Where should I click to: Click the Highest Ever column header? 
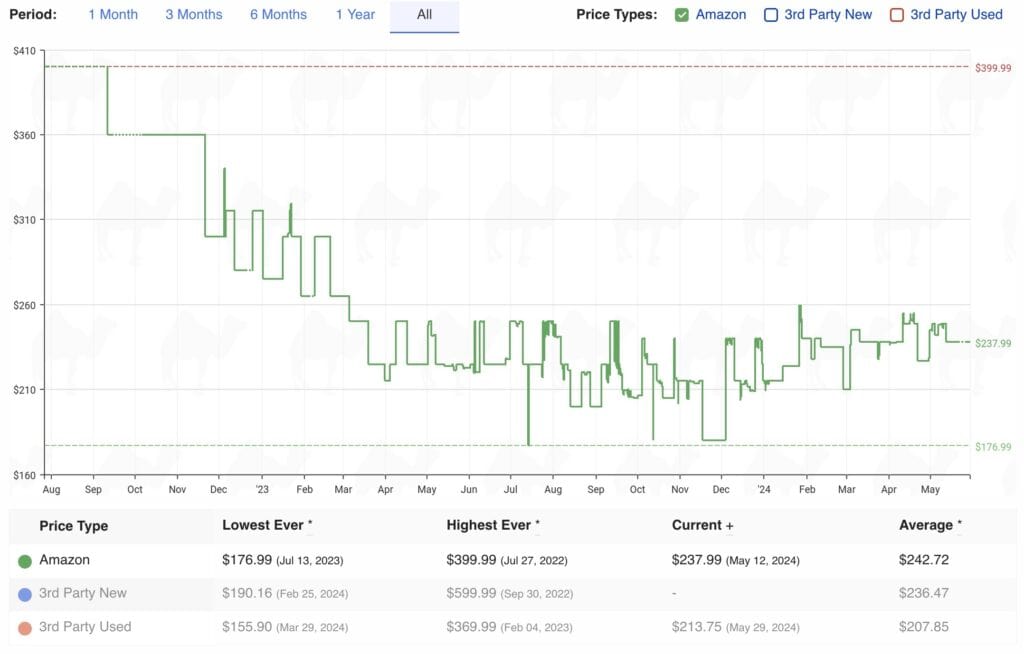point(490,525)
